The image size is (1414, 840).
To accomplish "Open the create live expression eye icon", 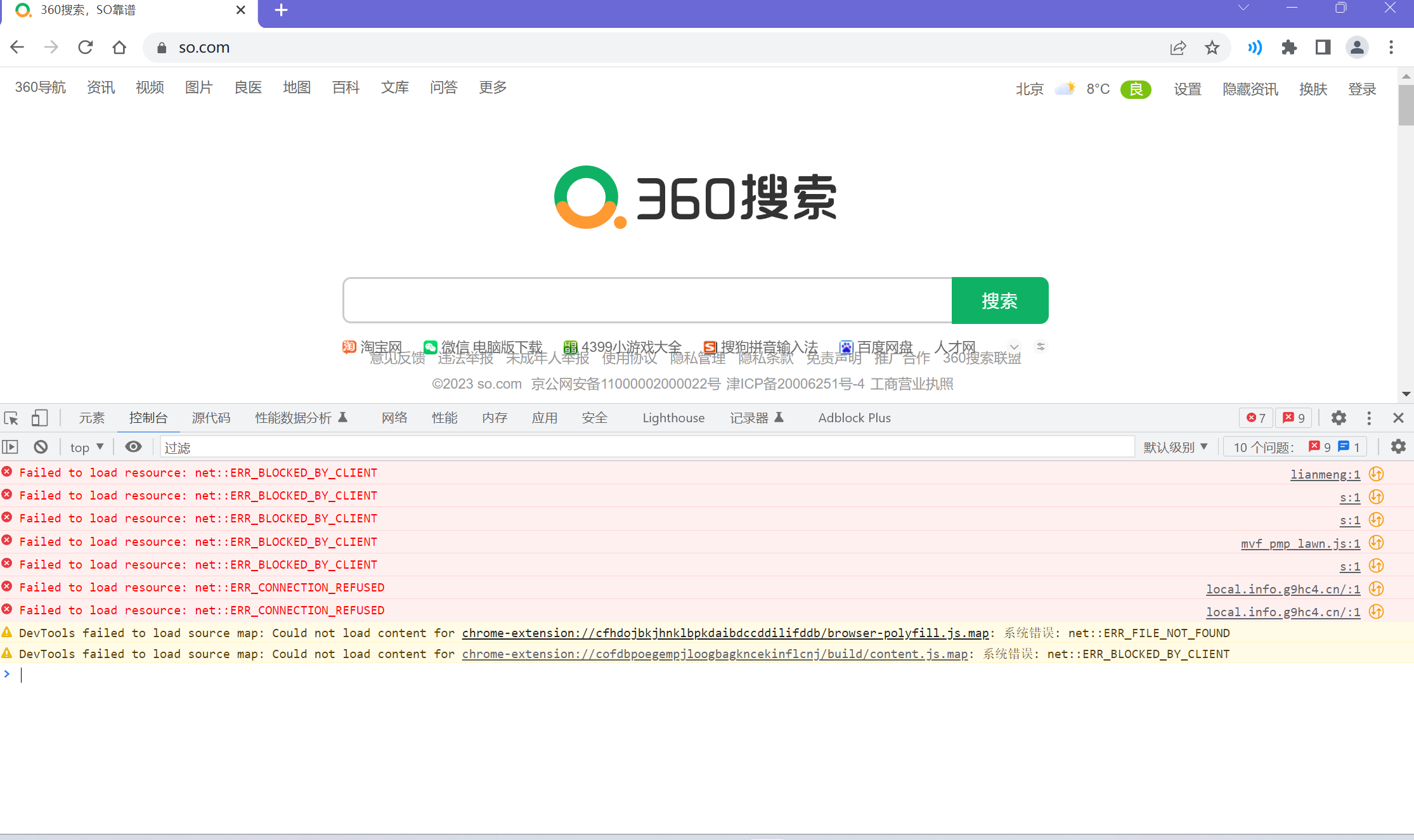I will [133, 447].
